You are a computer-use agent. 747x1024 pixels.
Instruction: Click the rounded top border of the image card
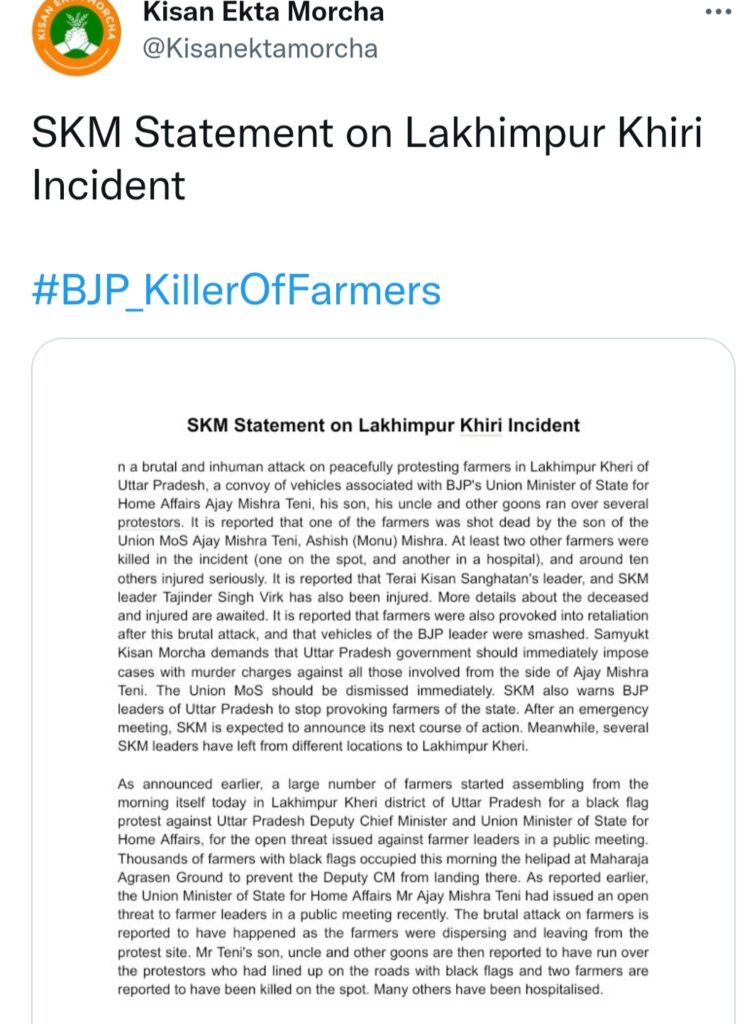pyautogui.click(x=383, y=339)
